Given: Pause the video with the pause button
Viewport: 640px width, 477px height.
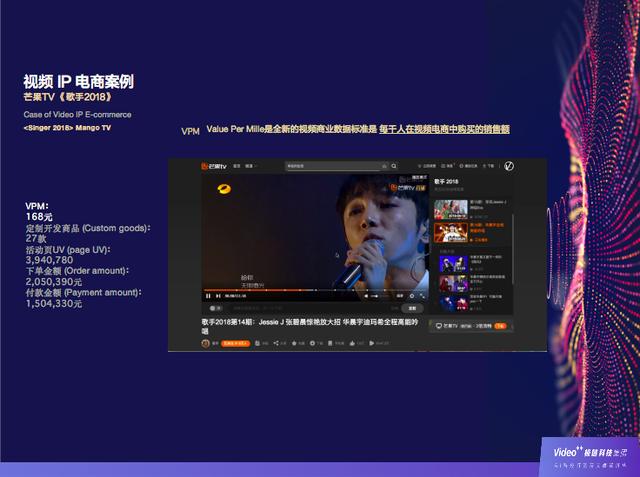Looking at the screenshot, I should click(x=208, y=296).
